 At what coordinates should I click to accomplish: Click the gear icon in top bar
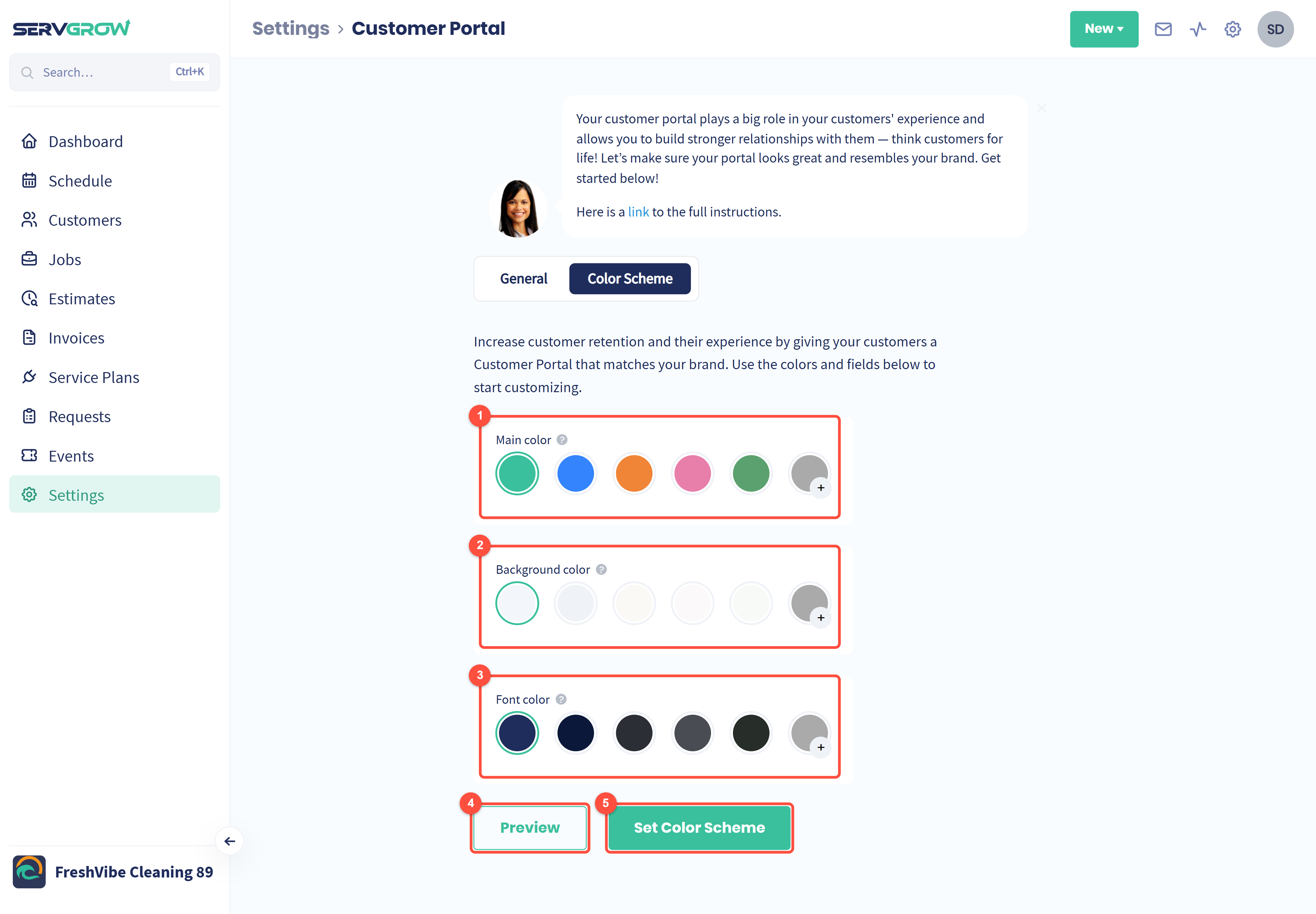(1232, 29)
